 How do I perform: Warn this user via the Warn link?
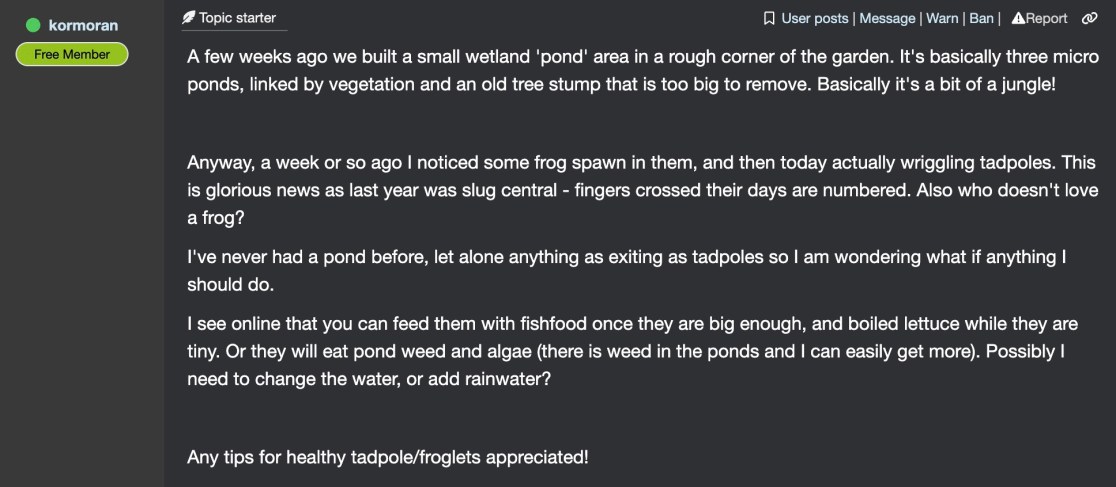942,18
